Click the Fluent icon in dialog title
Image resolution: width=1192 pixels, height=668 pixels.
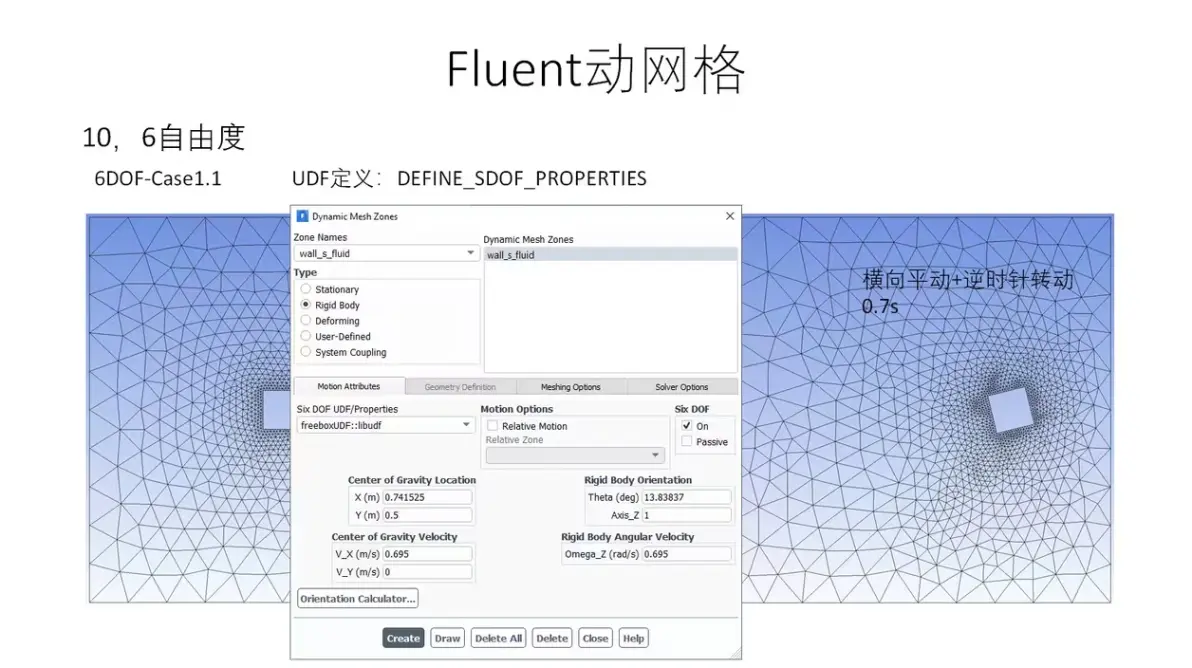[x=302, y=217]
